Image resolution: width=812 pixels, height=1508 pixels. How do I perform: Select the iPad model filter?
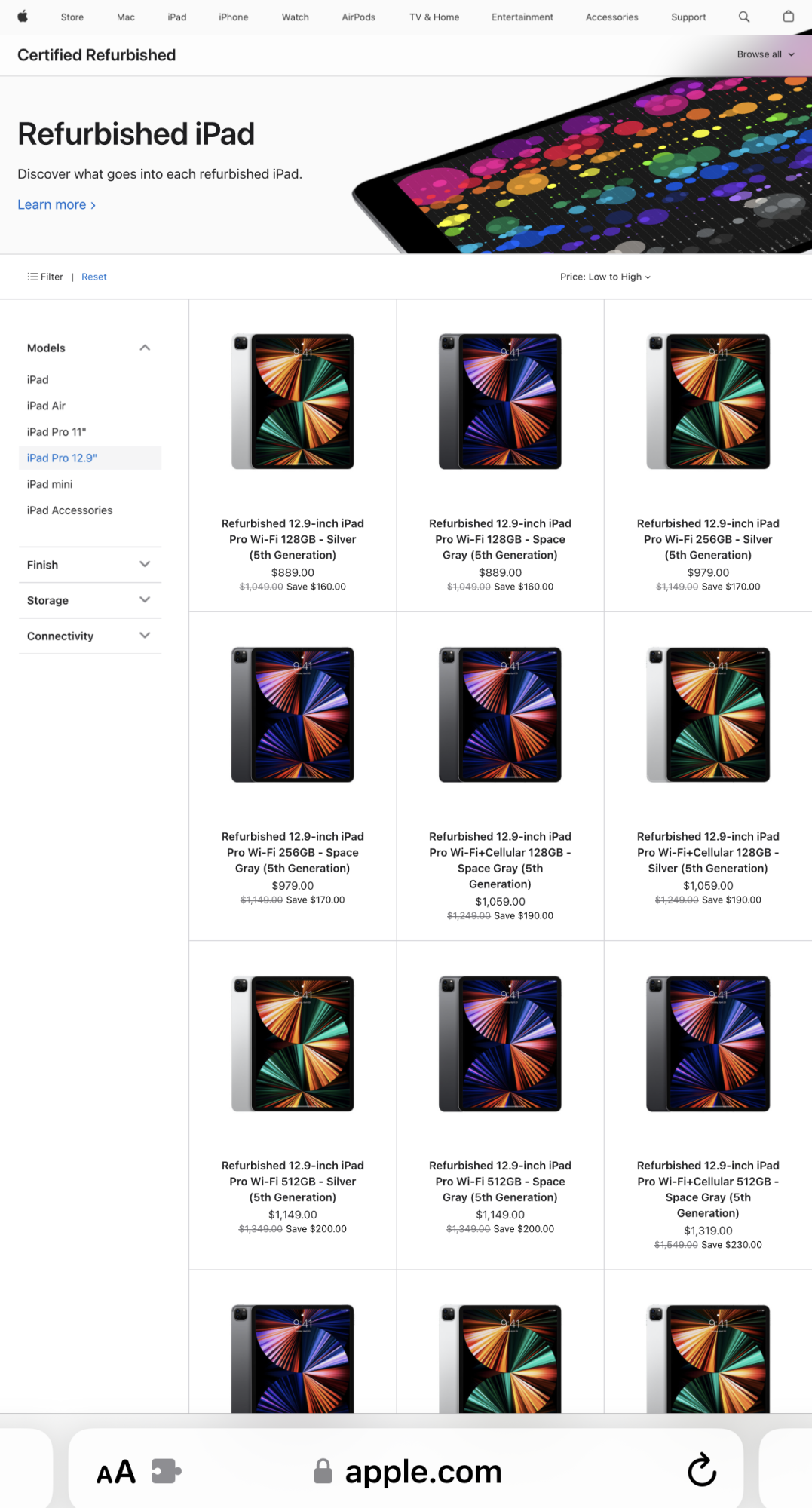(38, 379)
